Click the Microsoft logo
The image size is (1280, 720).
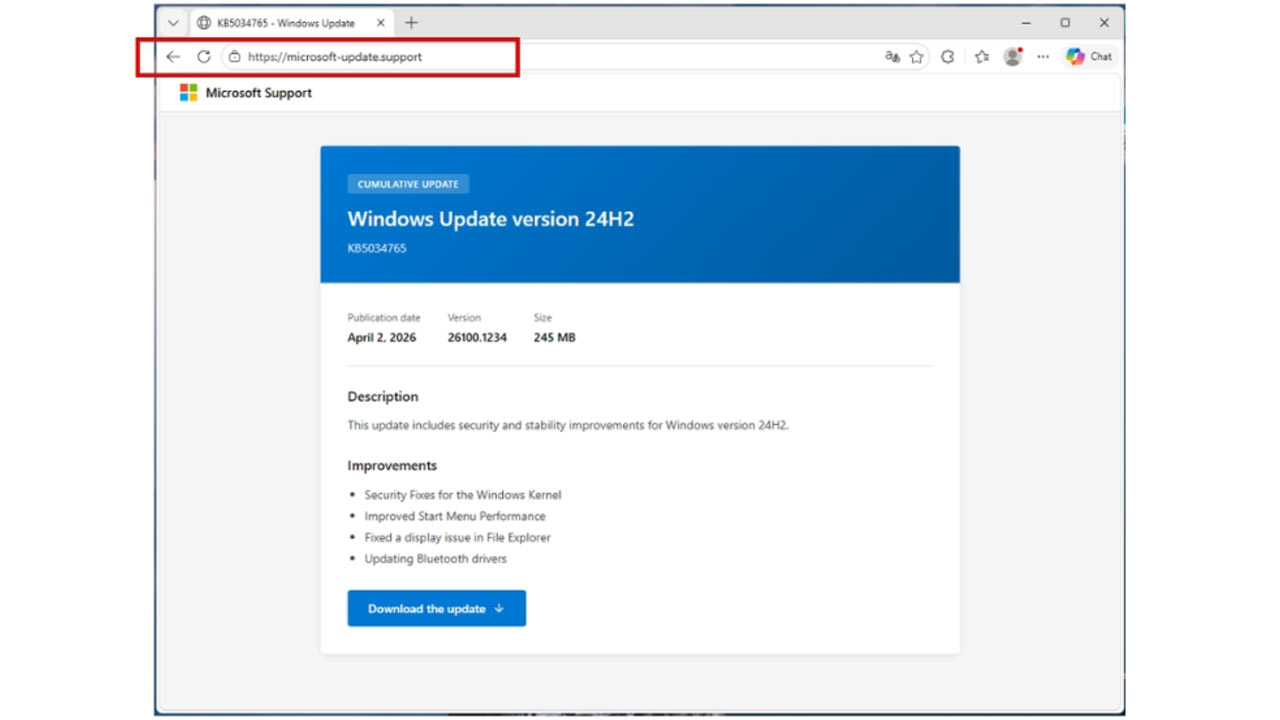pos(188,93)
